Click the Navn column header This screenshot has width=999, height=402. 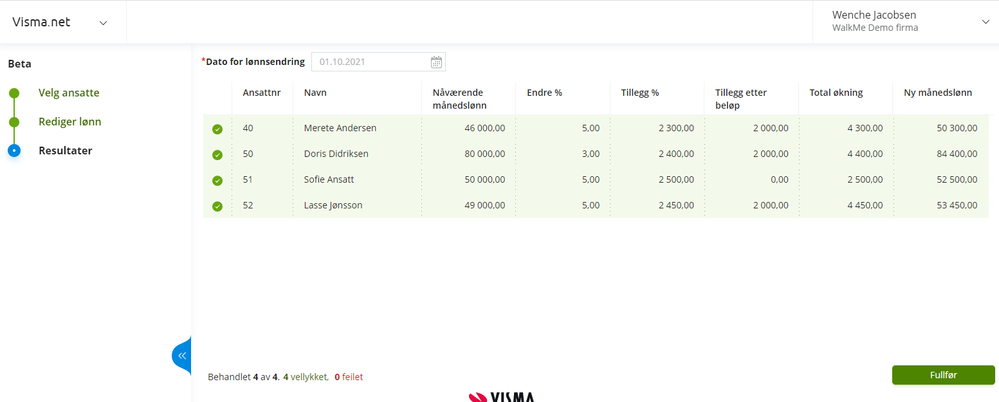tap(315, 92)
